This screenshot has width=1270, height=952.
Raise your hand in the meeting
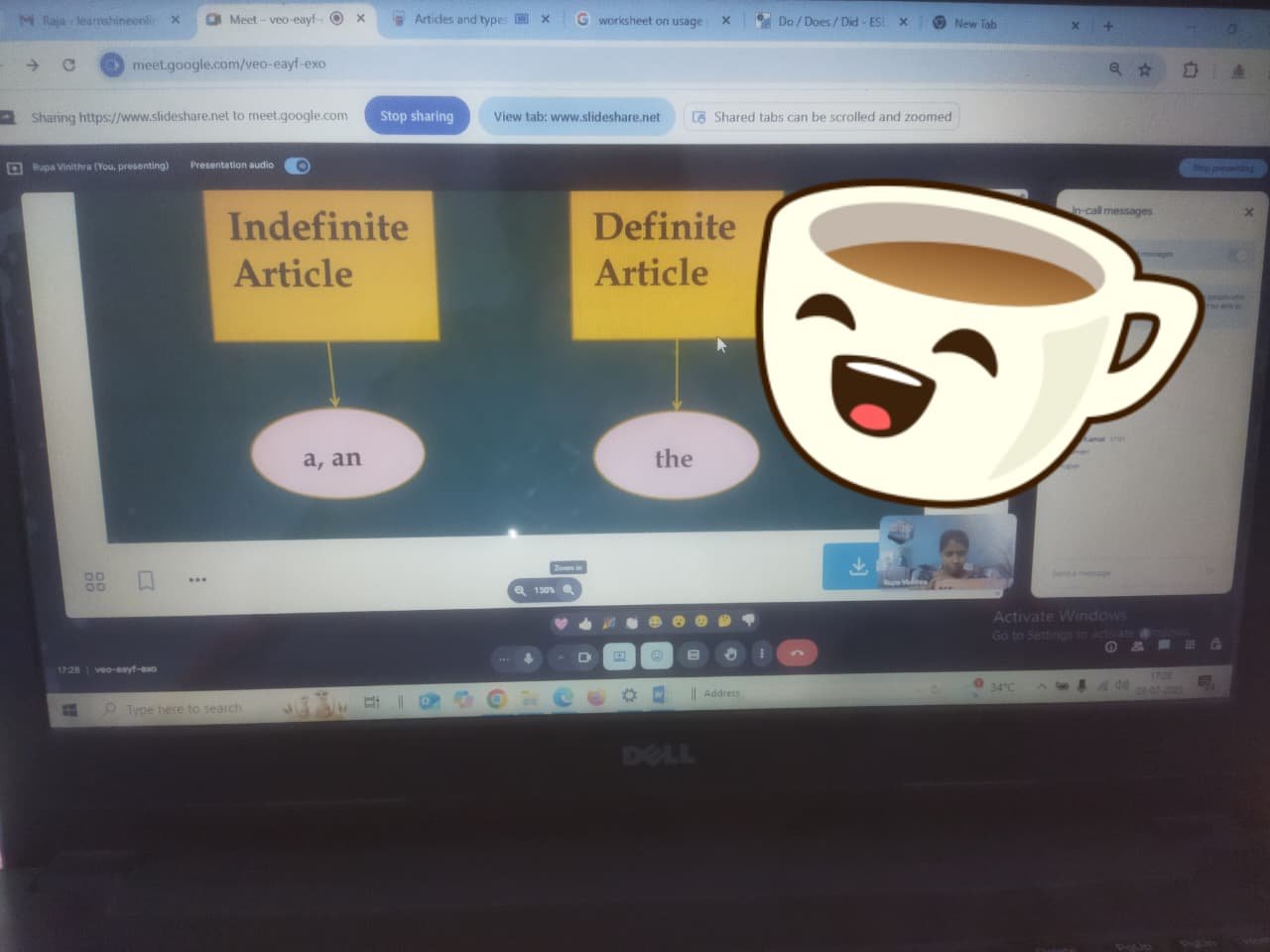[730, 654]
